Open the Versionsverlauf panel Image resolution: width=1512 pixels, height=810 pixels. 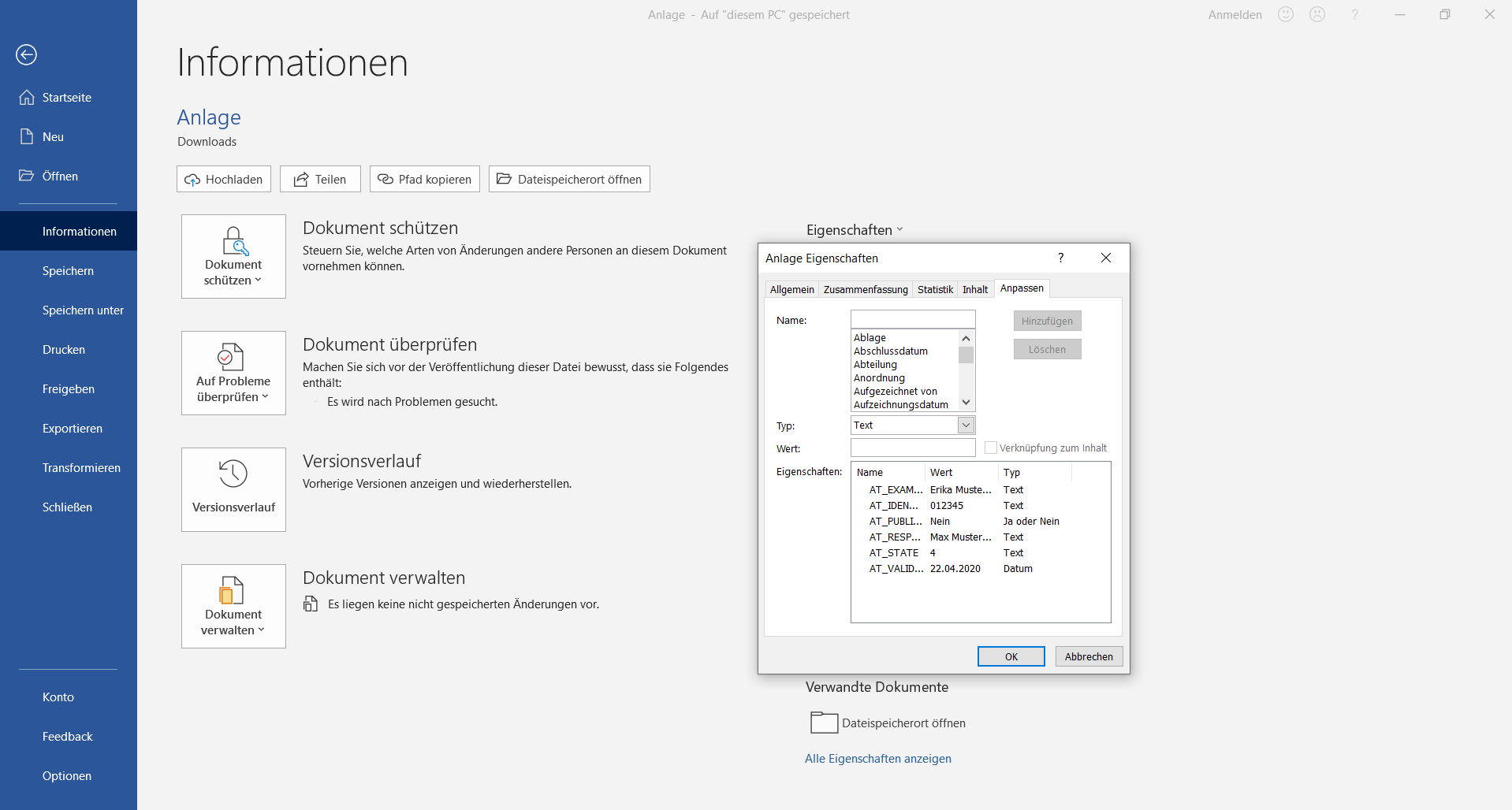233,489
